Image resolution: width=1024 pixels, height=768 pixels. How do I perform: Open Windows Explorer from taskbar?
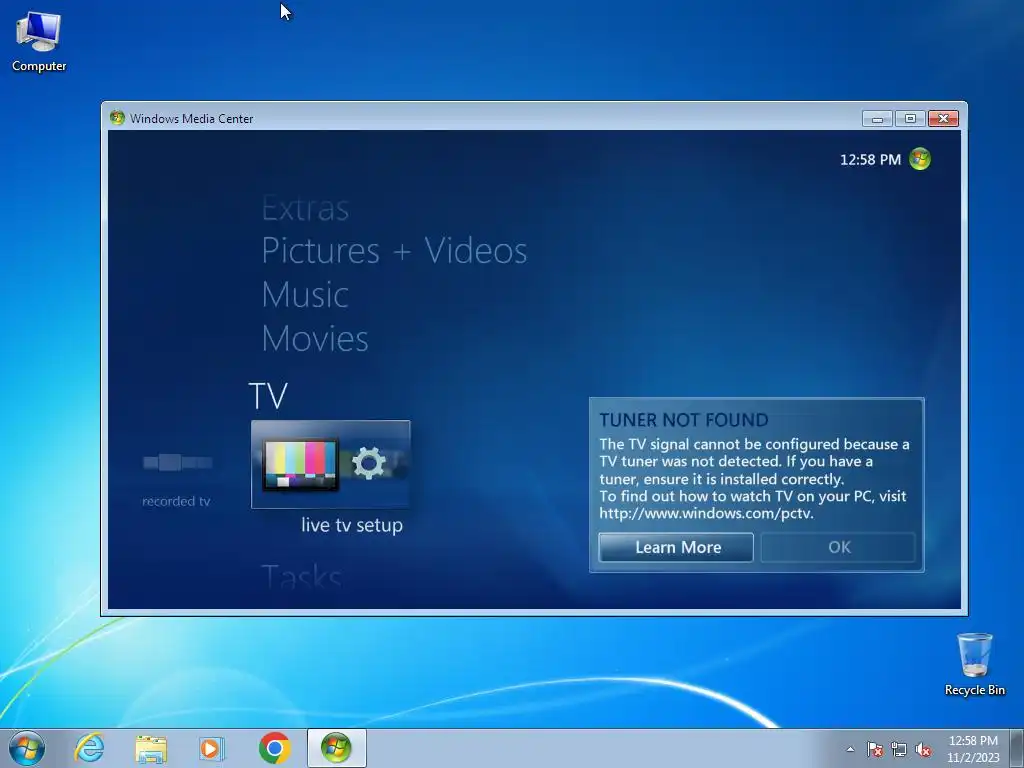point(151,748)
